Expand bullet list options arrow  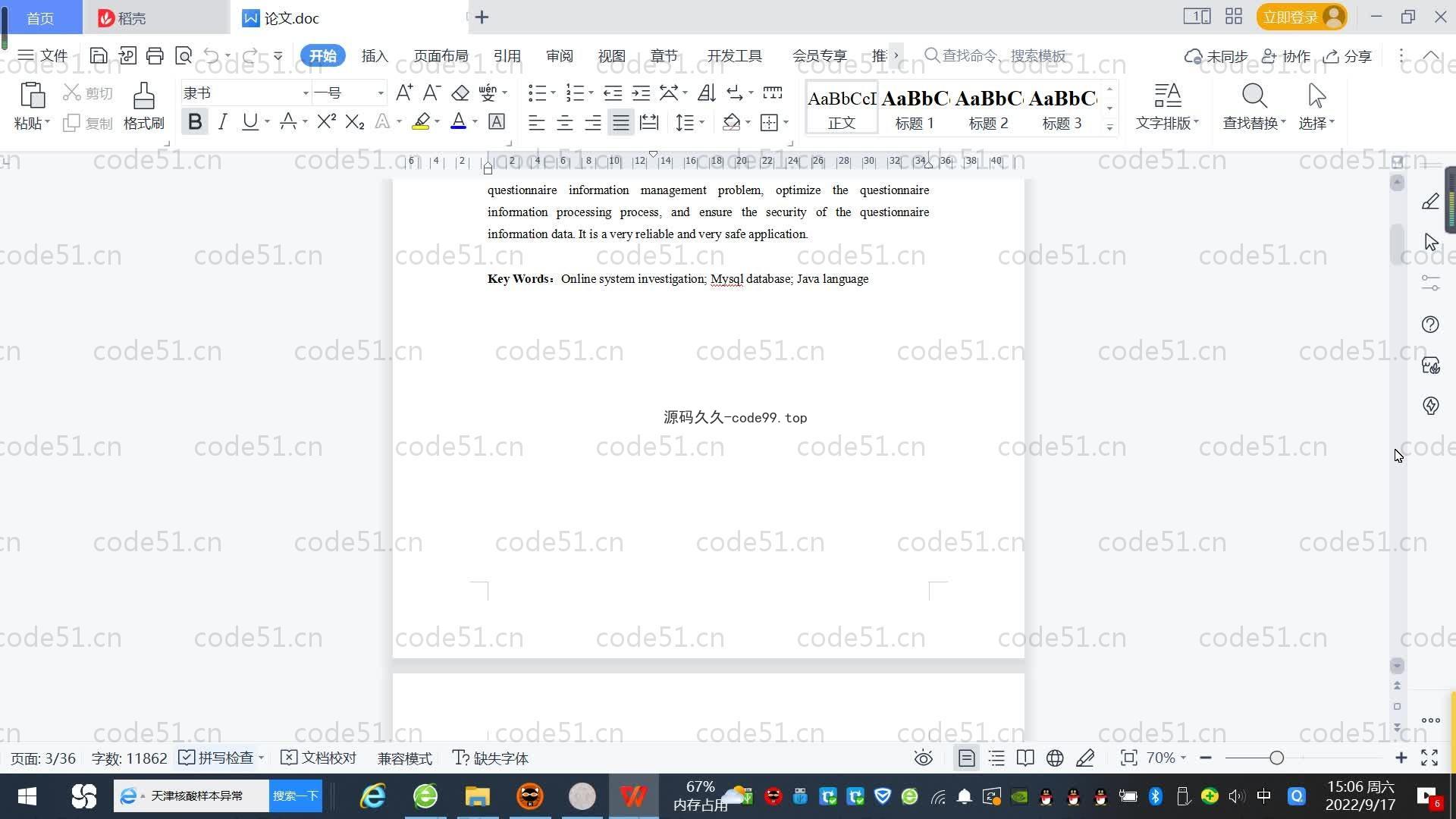[553, 93]
